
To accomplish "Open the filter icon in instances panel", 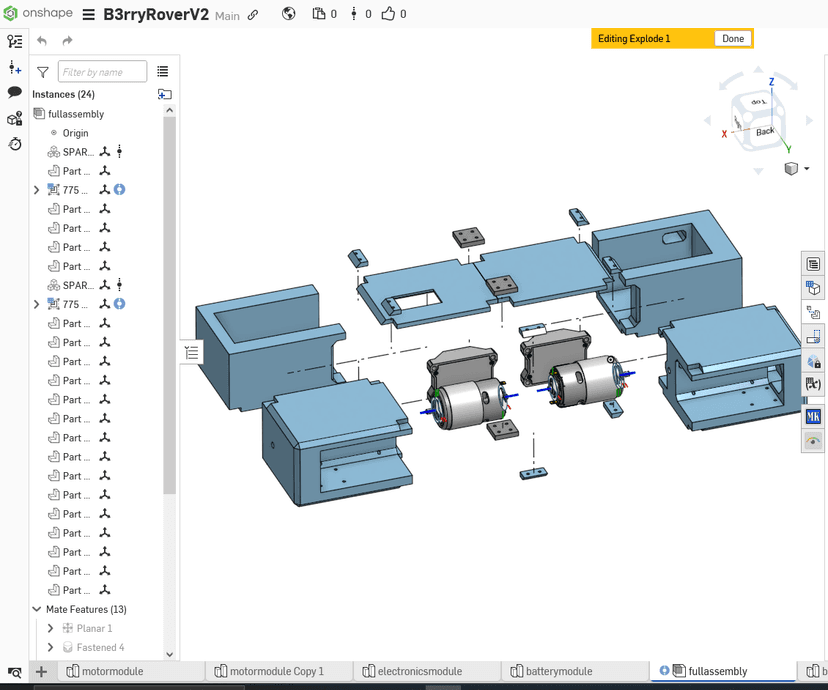I will pos(43,72).
